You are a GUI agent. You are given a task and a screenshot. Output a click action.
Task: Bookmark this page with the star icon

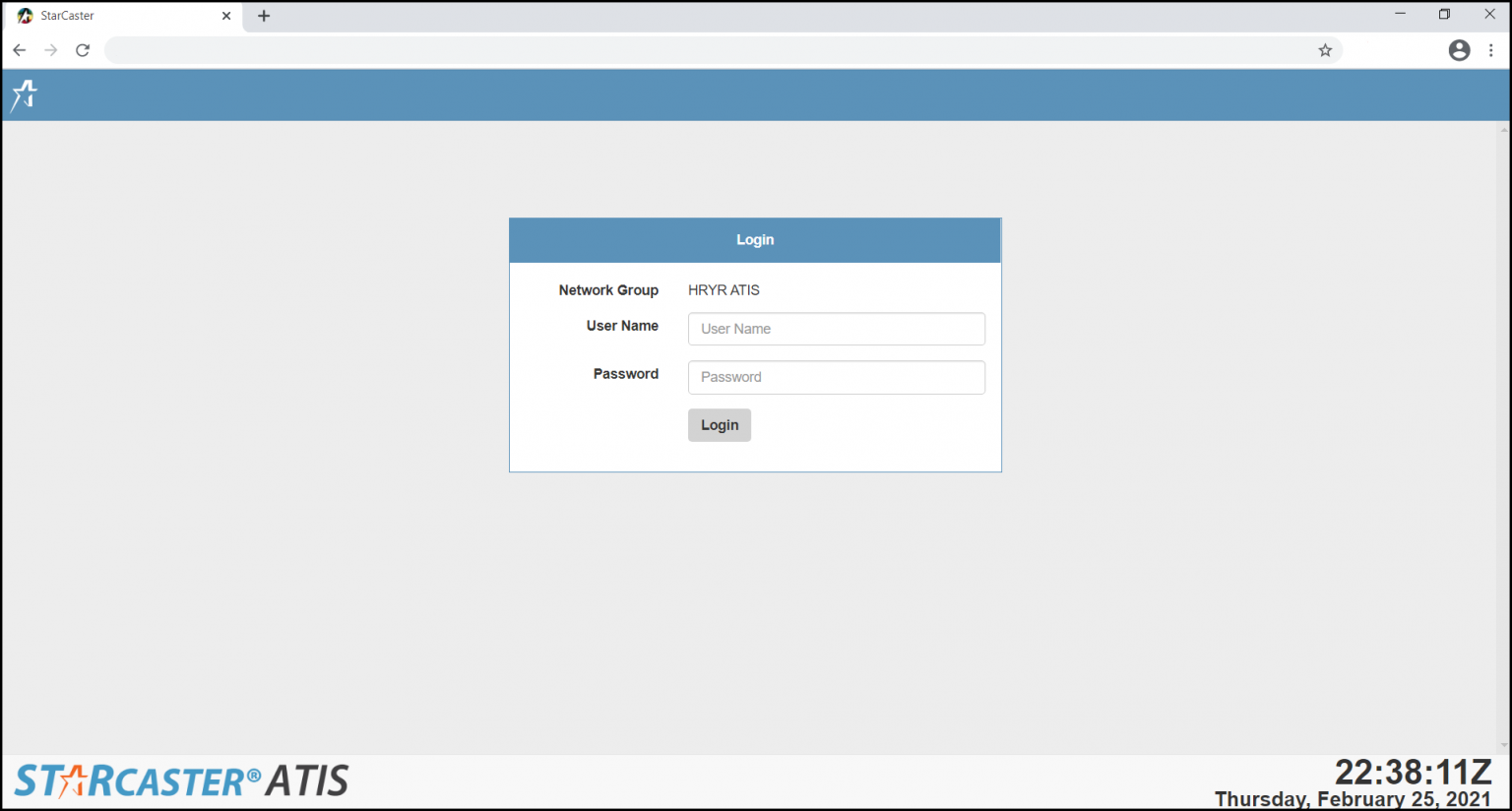[1325, 50]
